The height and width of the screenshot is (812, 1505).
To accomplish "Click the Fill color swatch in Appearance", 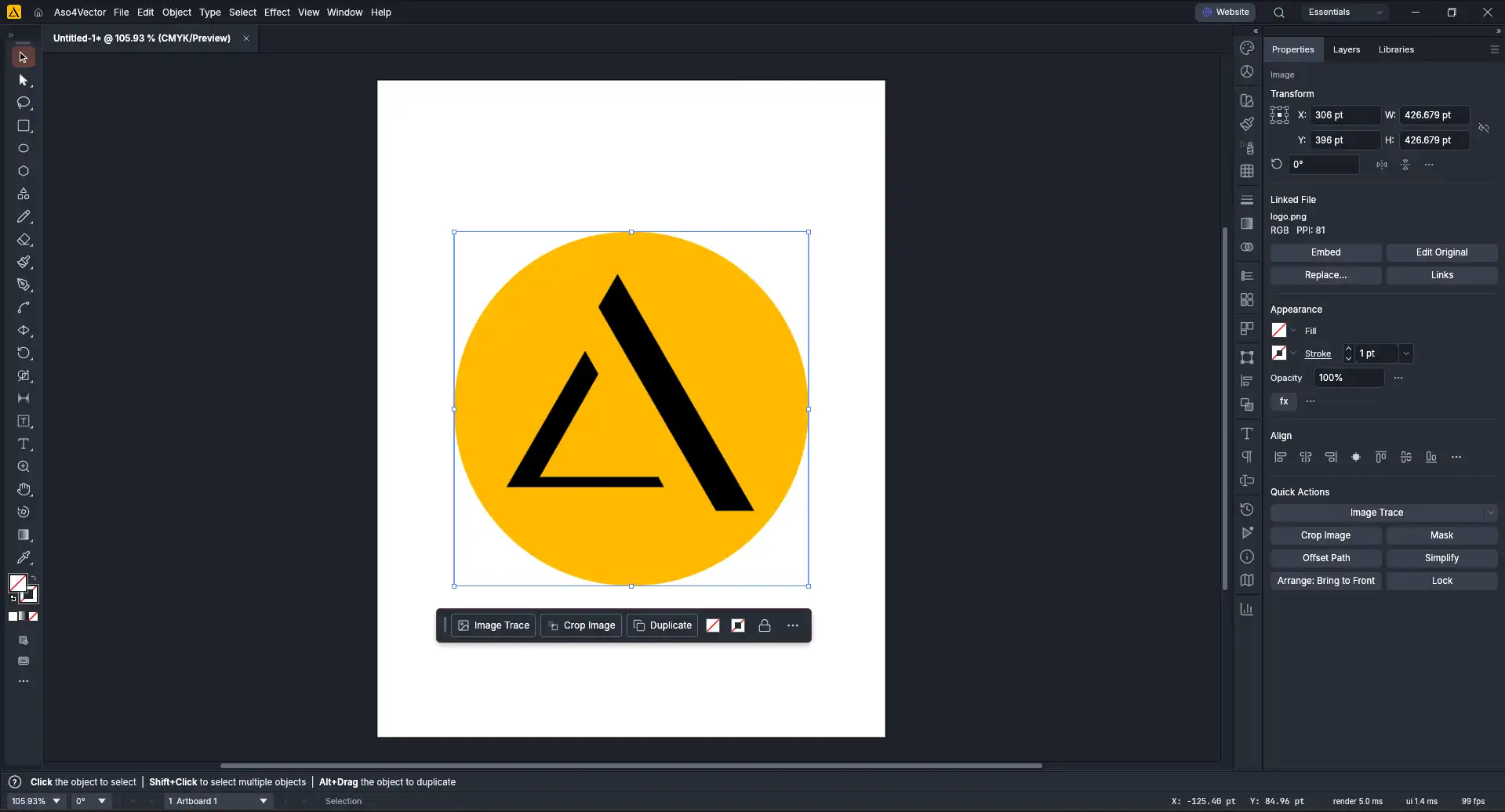I will pos(1279,330).
